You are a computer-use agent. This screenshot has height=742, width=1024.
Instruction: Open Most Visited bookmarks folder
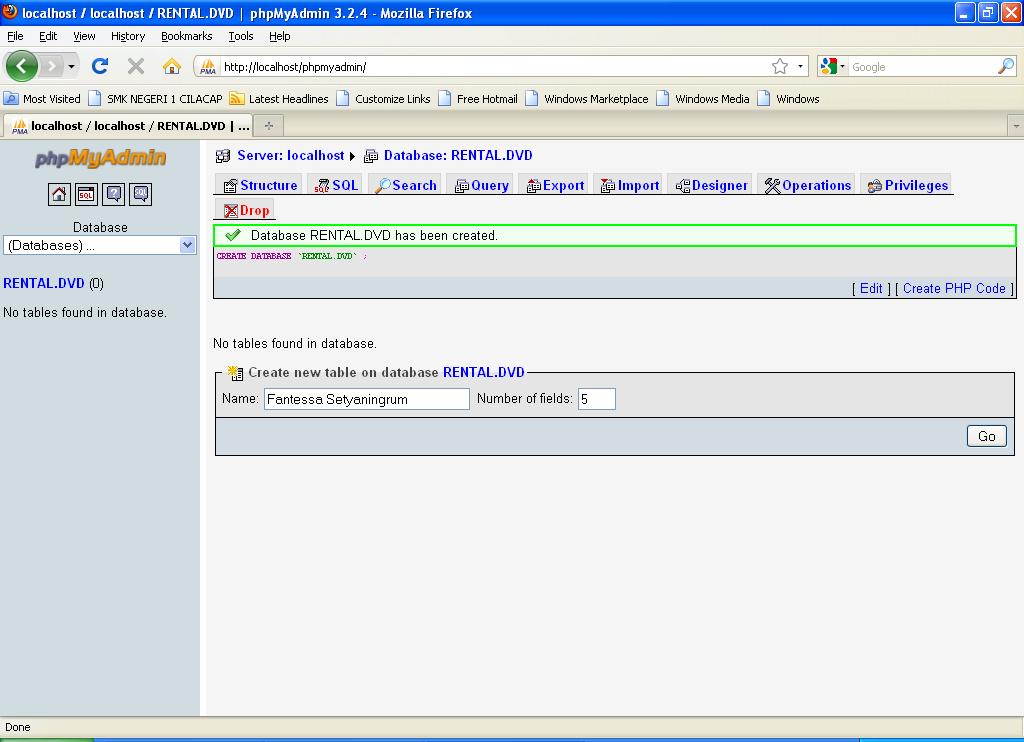coord(42,99)
